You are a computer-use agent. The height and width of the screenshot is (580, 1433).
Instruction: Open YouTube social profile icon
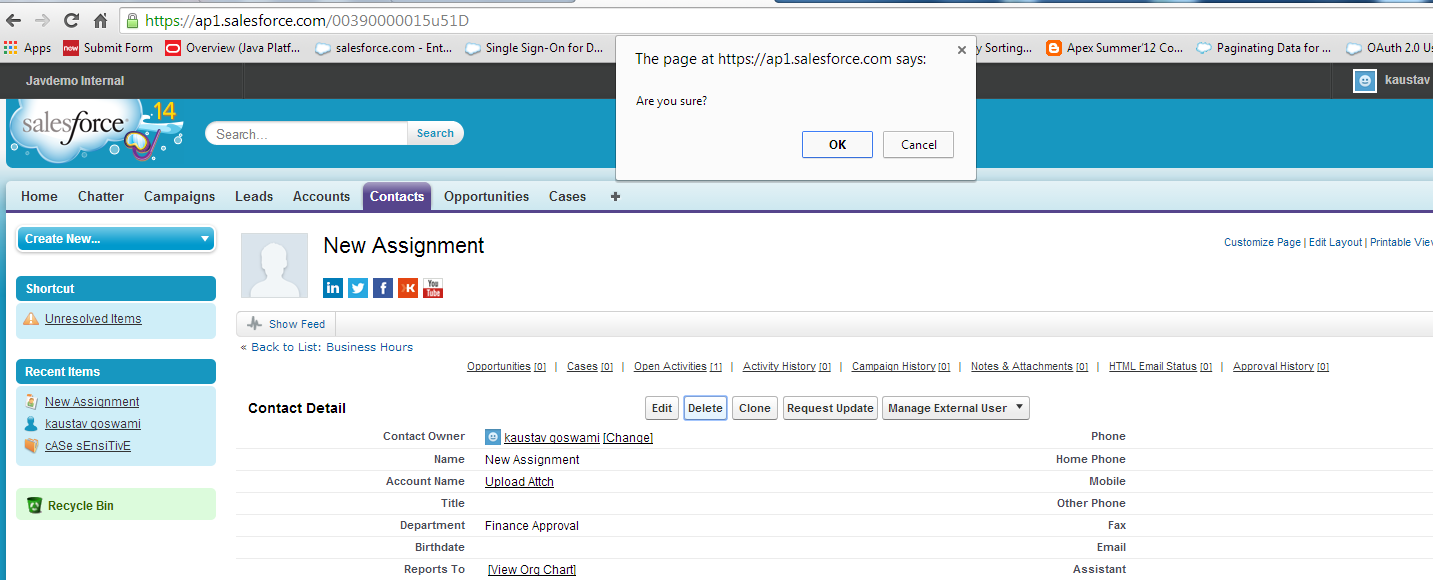pos(433,288)
